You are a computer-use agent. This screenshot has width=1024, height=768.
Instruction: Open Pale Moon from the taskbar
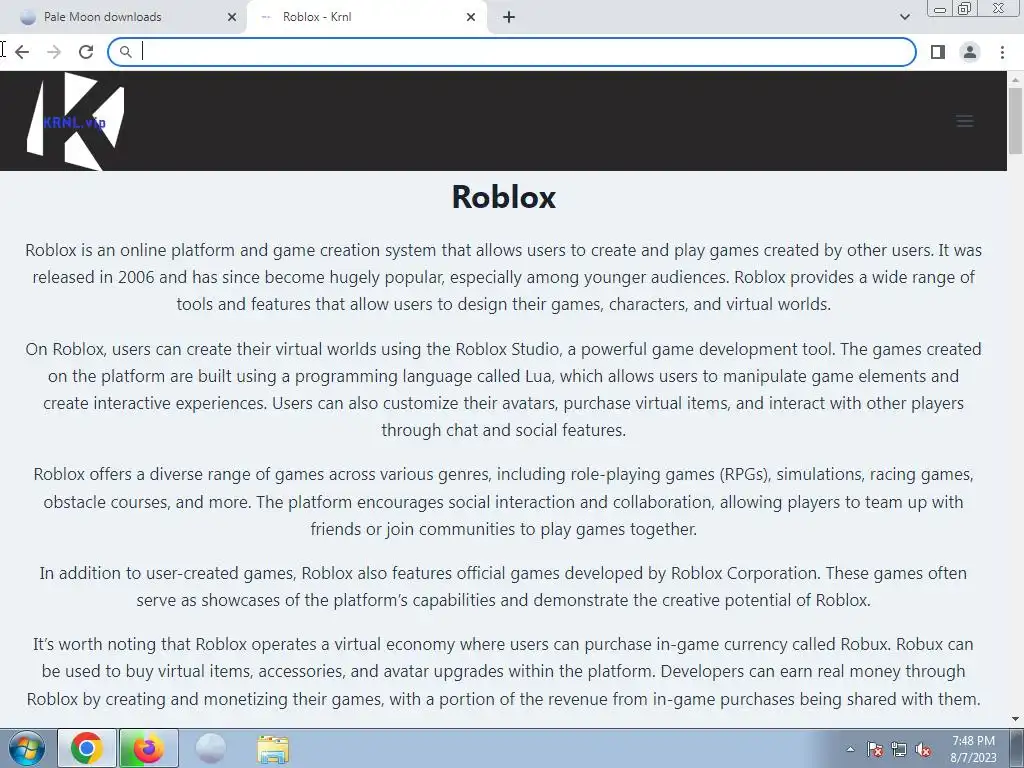210,748
